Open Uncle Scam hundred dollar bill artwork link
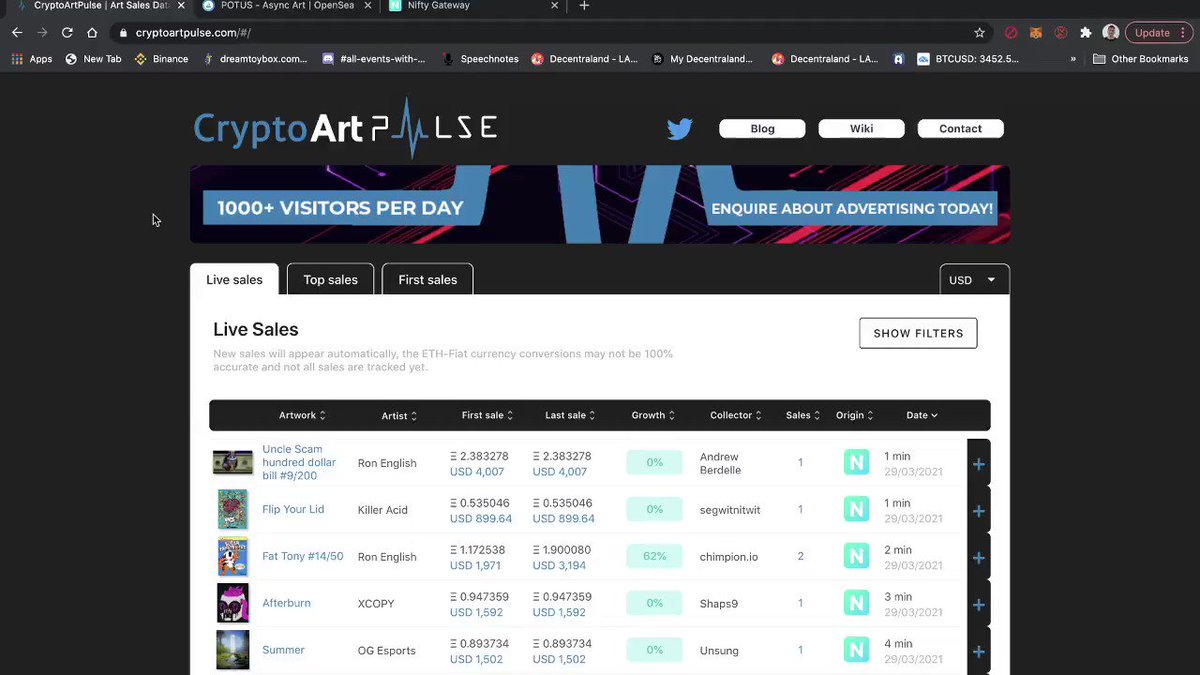Image resolution: width=1200 pixels, height=675 pixels. (299, 463)
